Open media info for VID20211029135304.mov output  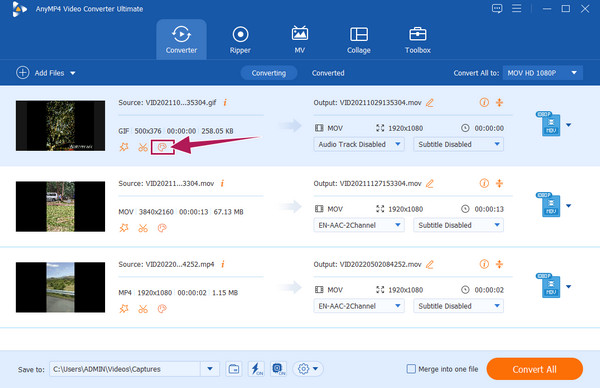(x=484, y=102)
